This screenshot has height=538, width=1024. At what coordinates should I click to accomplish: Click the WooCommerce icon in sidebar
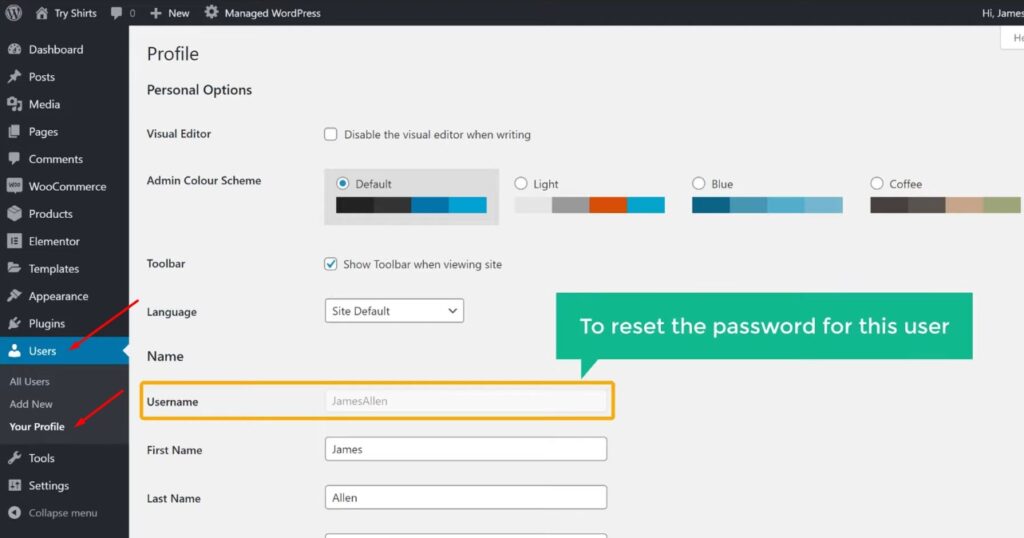(14, 186)
